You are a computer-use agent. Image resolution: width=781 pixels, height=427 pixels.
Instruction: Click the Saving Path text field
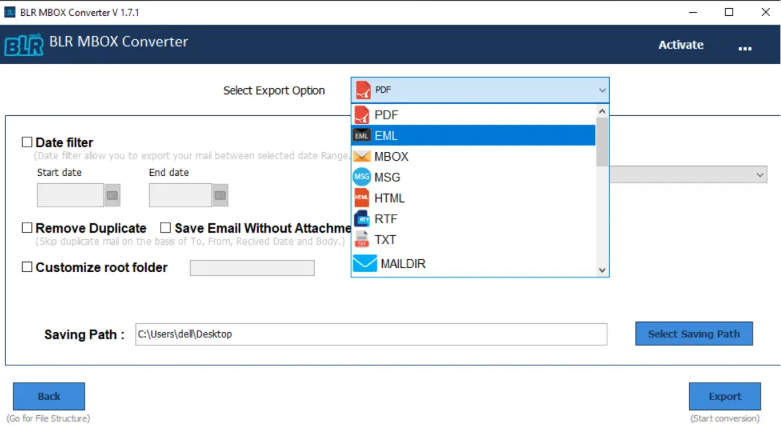pos(371,334)
